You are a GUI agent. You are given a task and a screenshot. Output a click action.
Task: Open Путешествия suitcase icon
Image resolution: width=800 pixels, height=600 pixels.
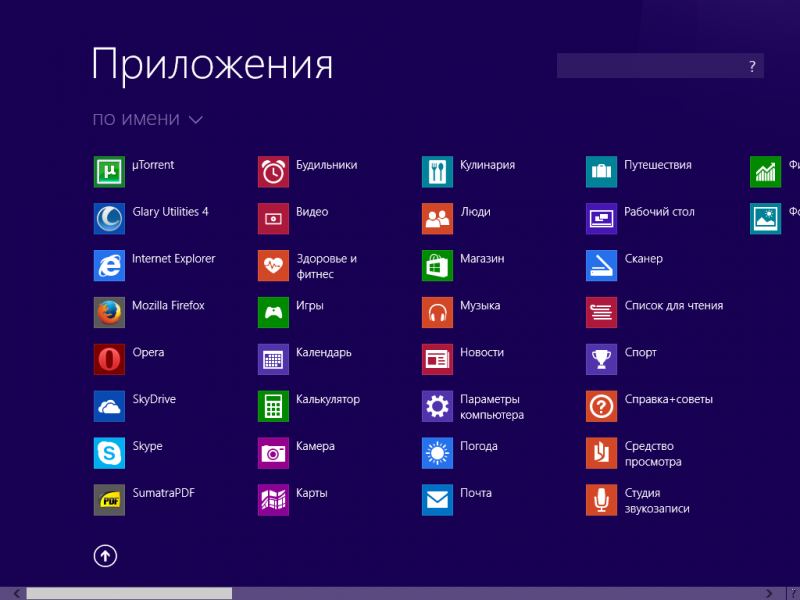click(602, 172)
